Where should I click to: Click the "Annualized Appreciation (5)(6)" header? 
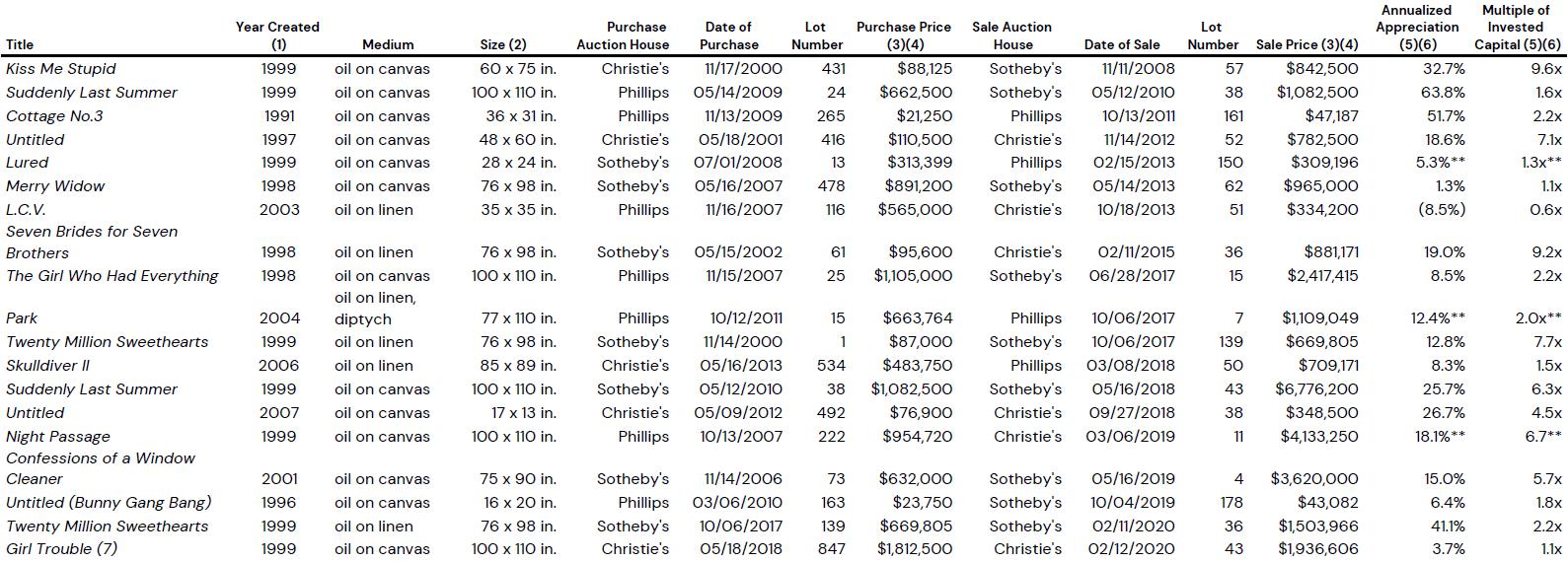tap(1417, 28)
